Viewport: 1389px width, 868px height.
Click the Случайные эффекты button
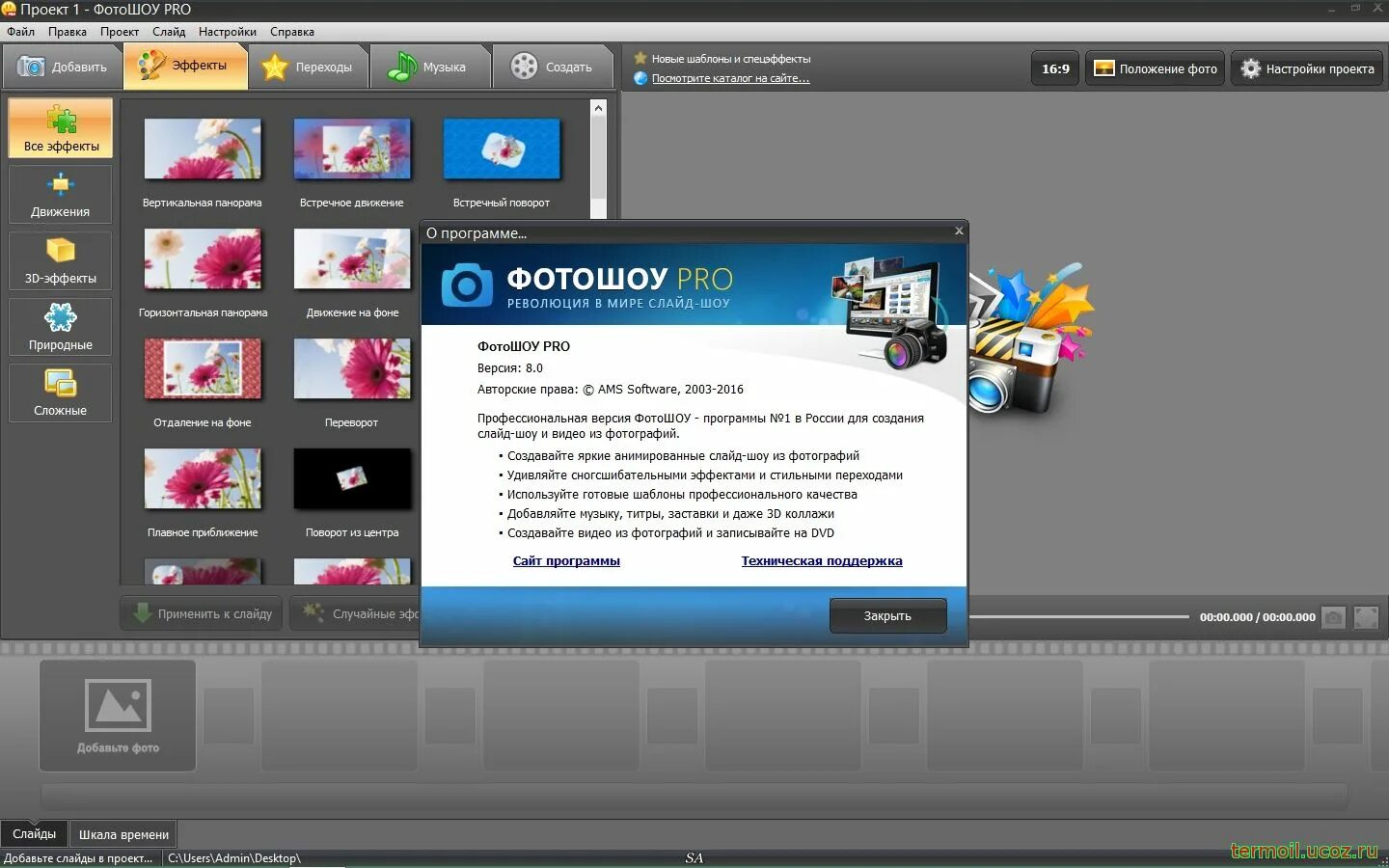(356, 613)
